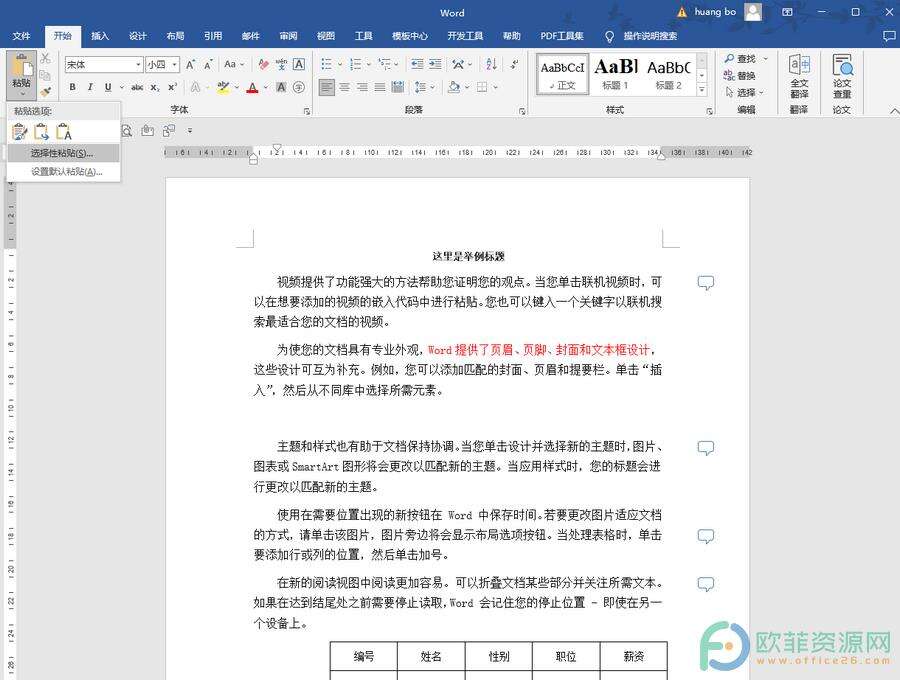This screenshot has height=680, width=900.
Task: Expand the Styles gallery more arrow
Action: 701,90
